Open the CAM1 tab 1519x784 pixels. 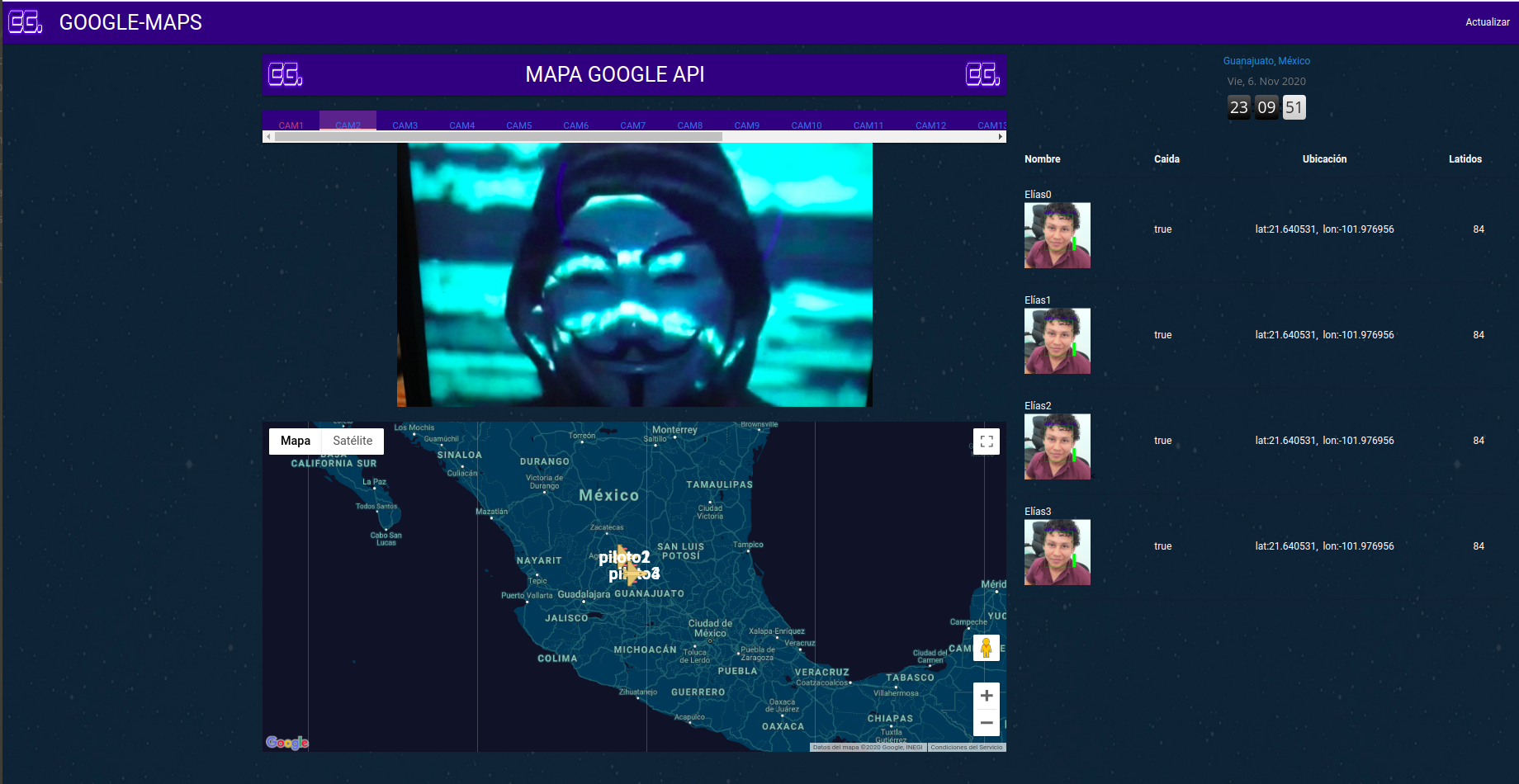click(291, 121)
